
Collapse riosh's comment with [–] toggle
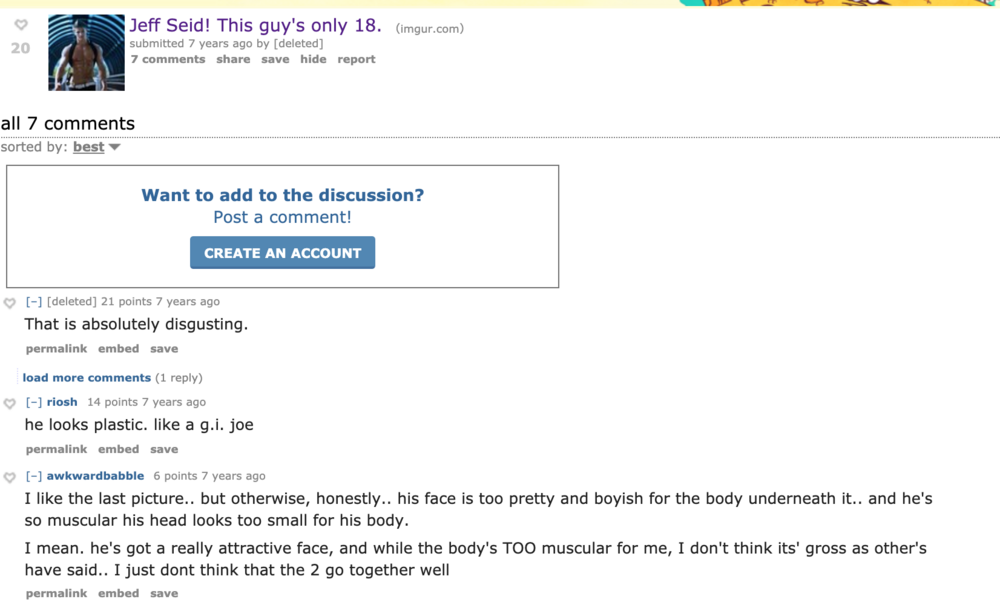(34, 402)
